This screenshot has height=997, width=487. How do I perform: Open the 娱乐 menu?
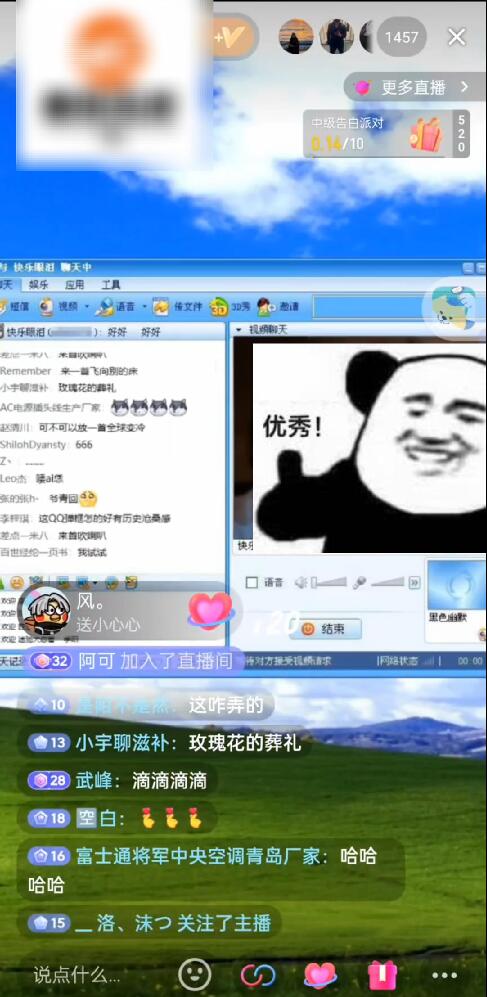pos(38,284)
